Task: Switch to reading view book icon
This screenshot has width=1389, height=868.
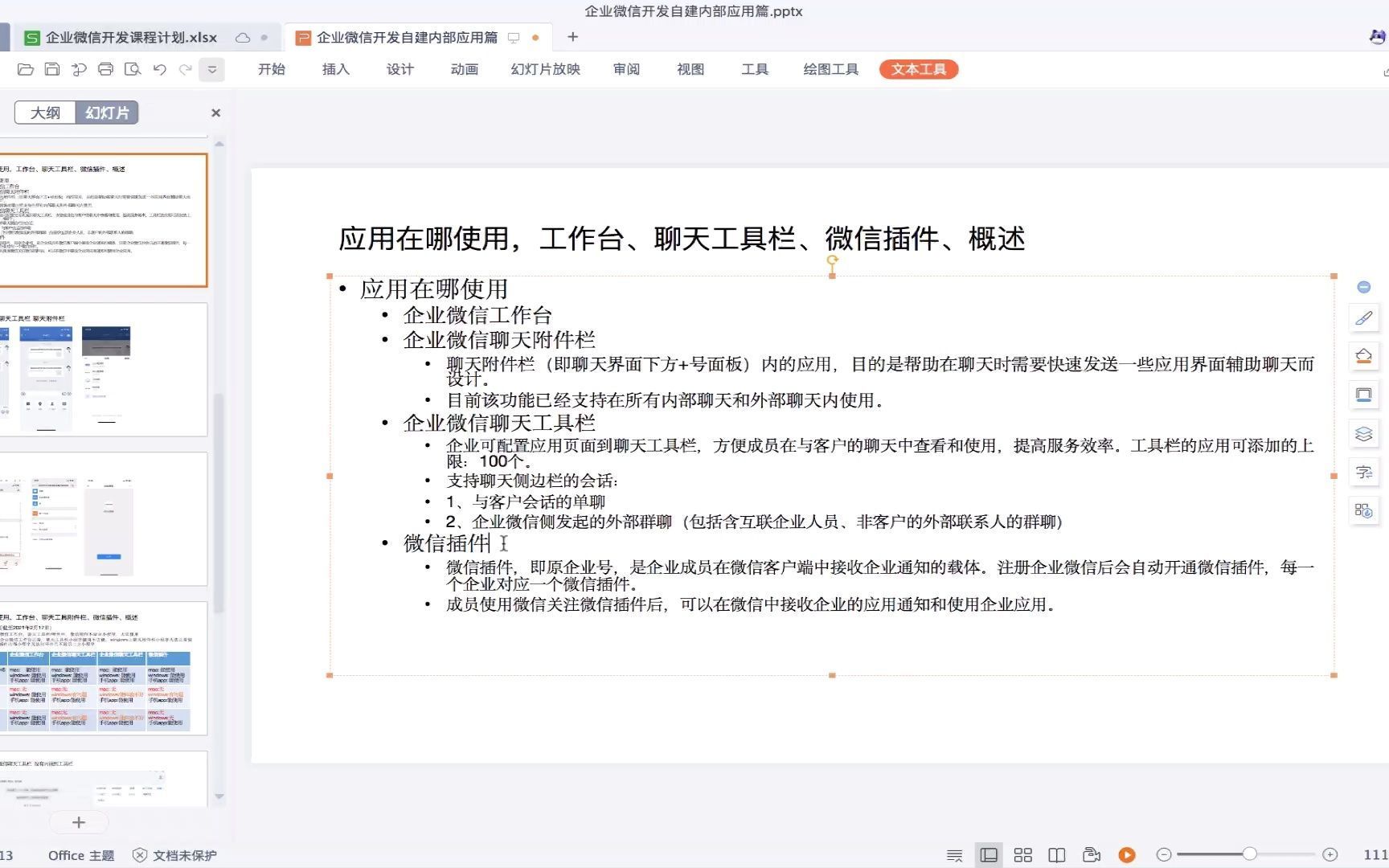Action: tap(1057, 855)
